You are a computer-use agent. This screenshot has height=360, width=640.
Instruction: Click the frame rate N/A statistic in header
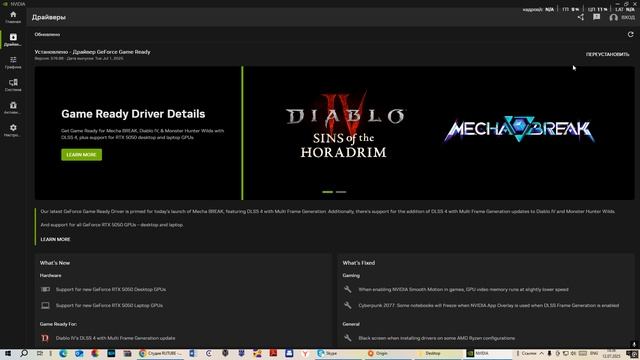[538, 9]
